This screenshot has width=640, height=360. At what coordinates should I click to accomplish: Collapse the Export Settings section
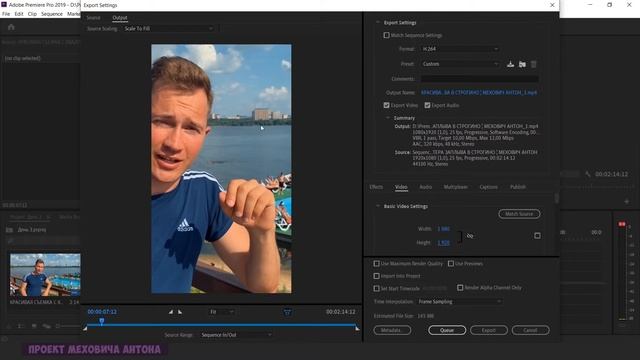pos(378,22)
